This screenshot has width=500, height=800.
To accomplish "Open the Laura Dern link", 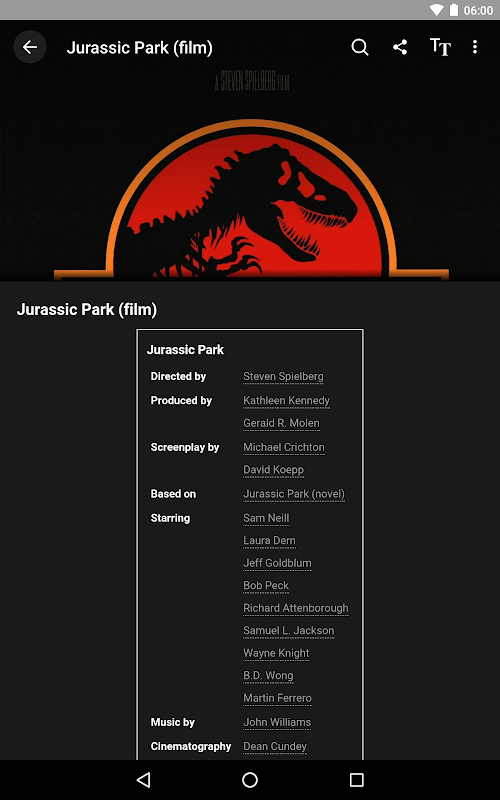I will pos(269,541).
